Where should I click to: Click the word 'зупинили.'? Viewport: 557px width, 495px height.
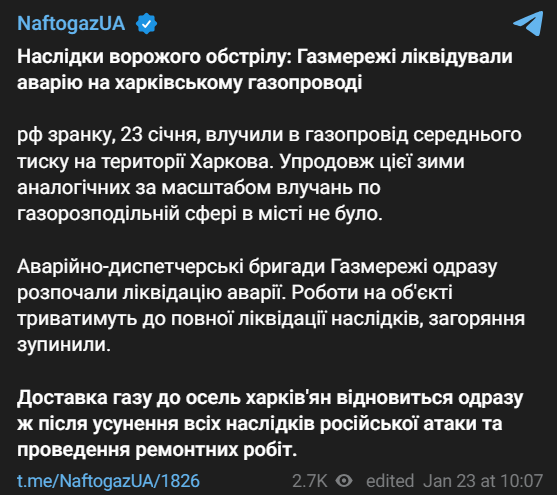click(x=64, y=344)
